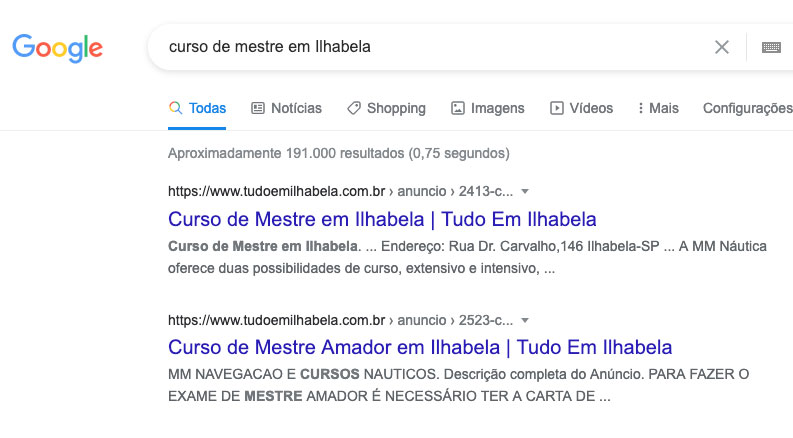Open the Configurações menu
The height and width of the screenshot is (438, 793).
click(747, 108)
